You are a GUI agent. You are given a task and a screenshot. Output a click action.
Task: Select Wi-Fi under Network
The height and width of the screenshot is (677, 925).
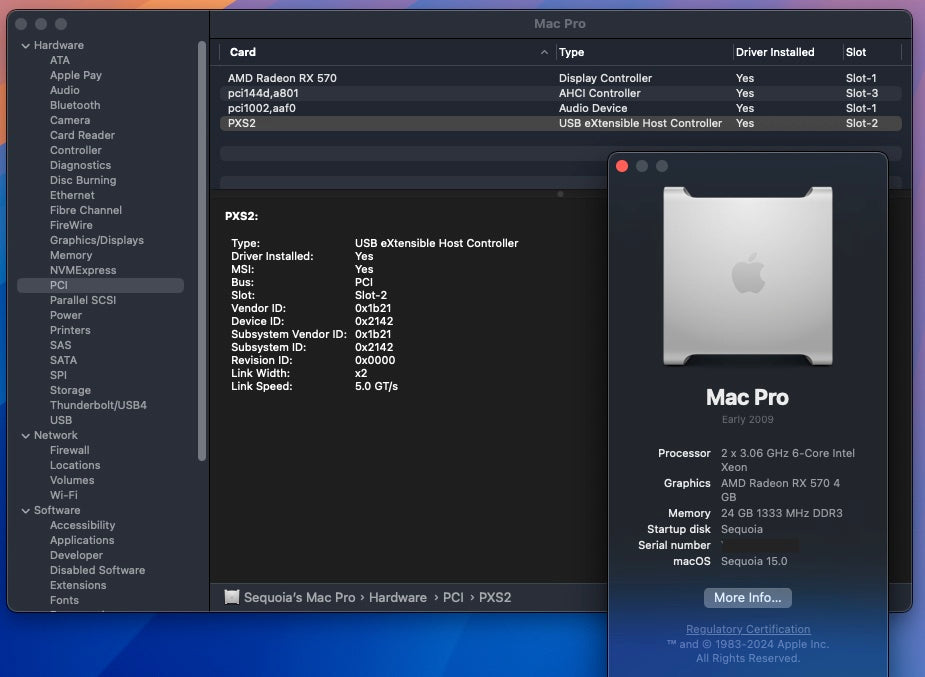point(64,495)
